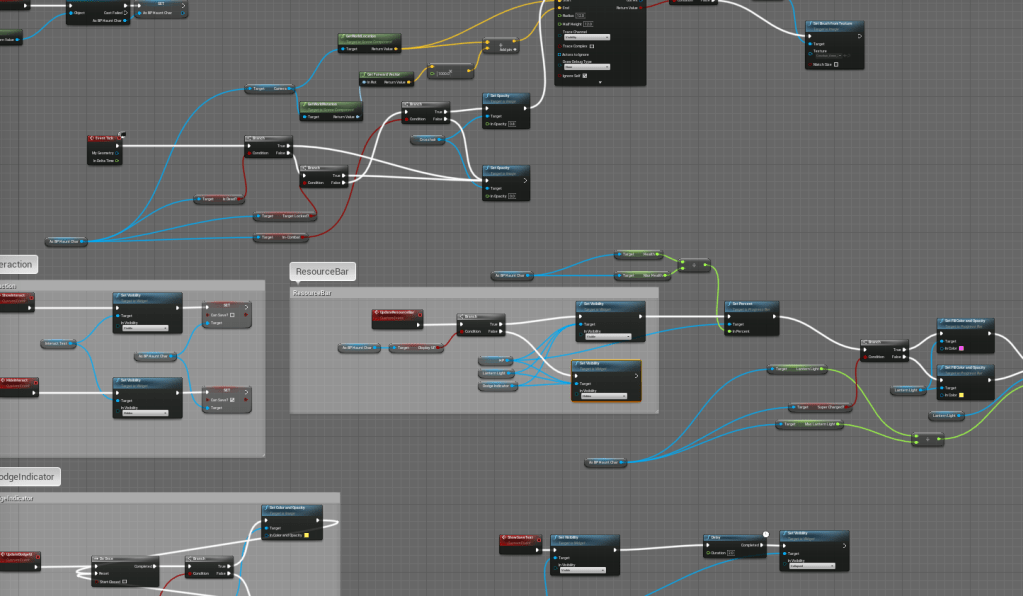Select the UpdateResourceBar custom event node
Image resolution: width=1023 pixels, height=596 pixels.
[397, 314]
